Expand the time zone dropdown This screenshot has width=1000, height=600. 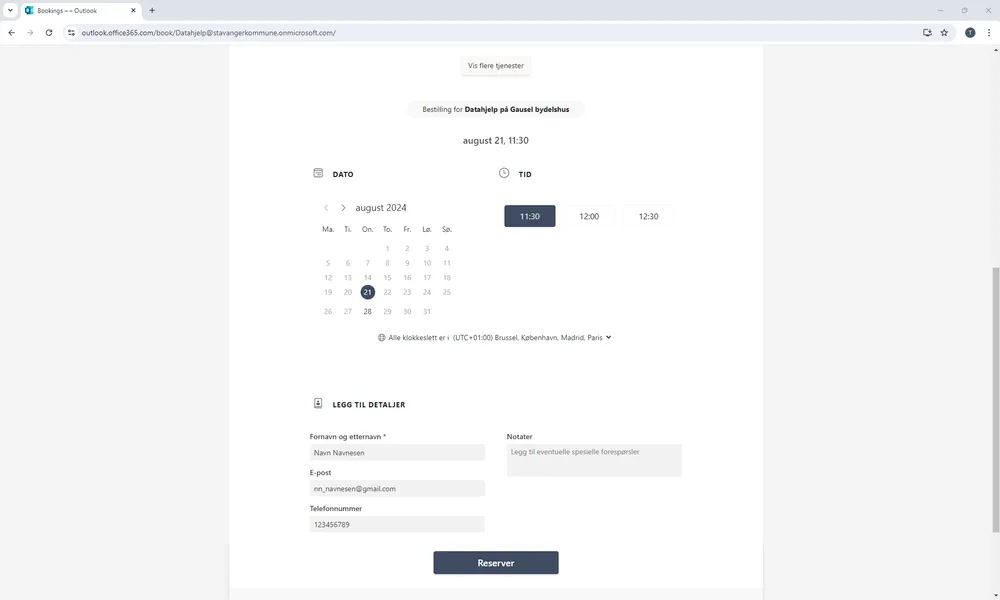[x=608, y=338]
